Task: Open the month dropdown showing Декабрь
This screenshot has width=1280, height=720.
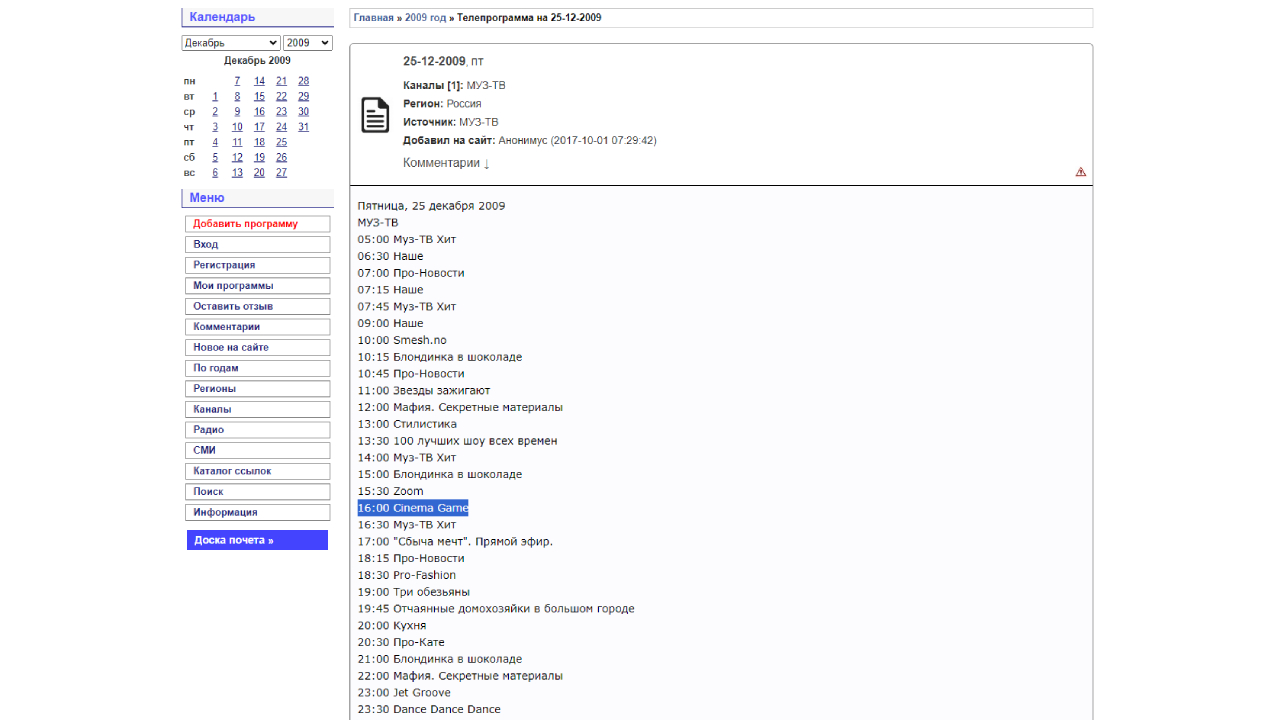Action: coord(231,43)
